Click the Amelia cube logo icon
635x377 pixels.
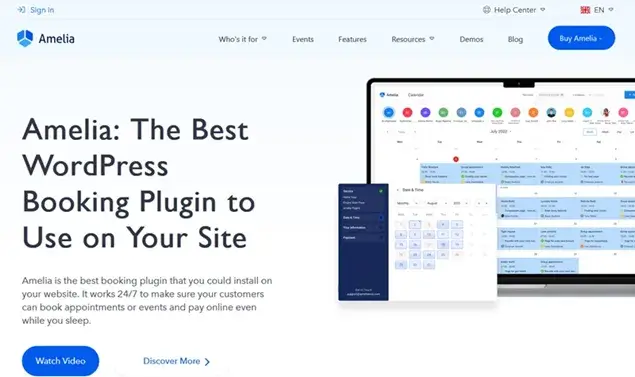point(25,38)
